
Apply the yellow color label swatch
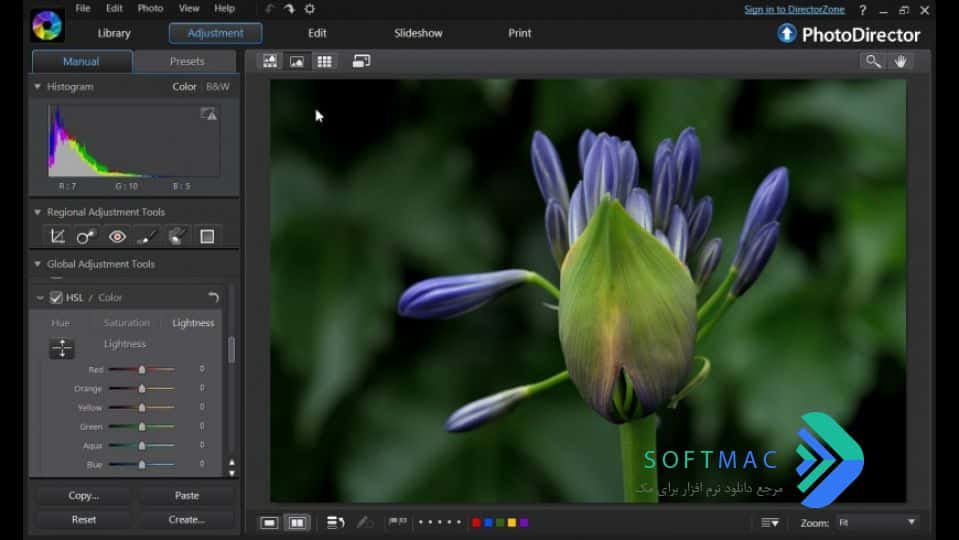click(x=512, y=522)
